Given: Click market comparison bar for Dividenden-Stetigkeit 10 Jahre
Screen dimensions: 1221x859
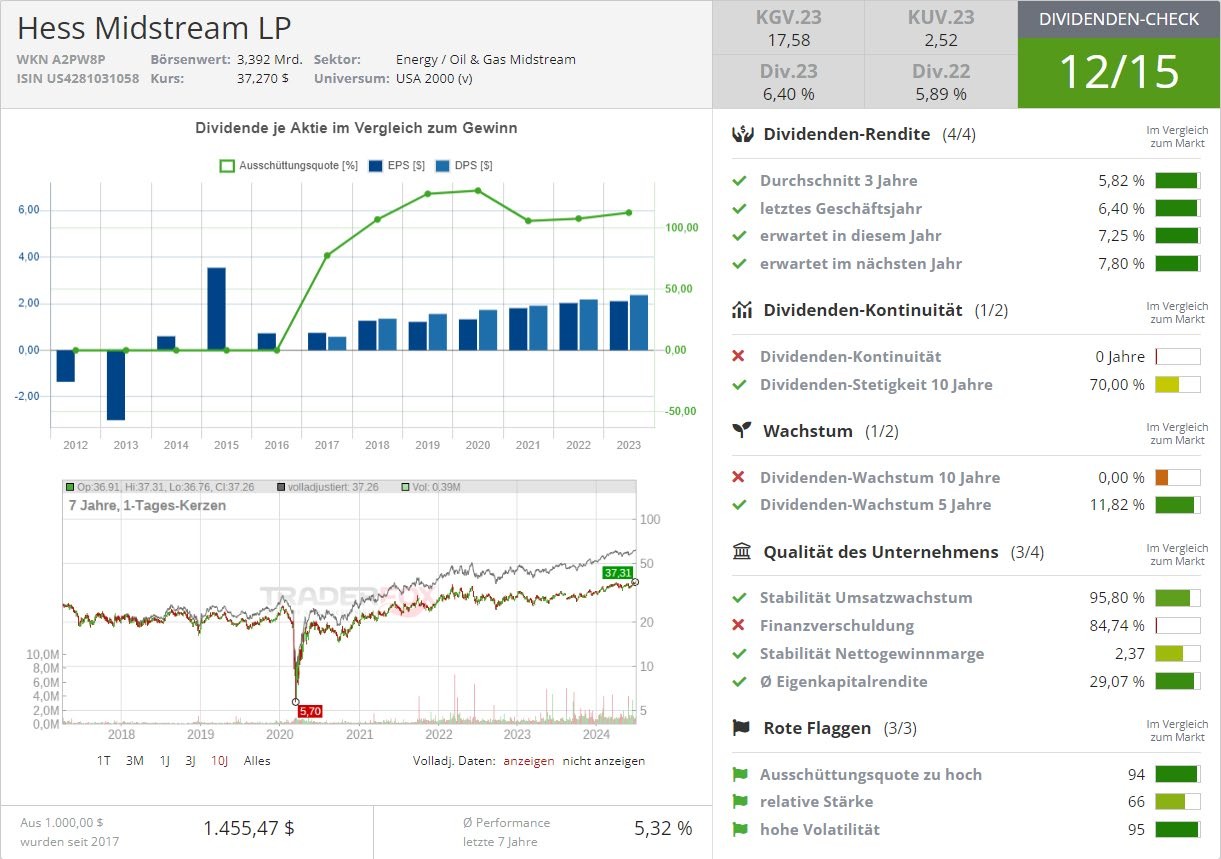Looking at the screenshot, I should click(1178, 385).
